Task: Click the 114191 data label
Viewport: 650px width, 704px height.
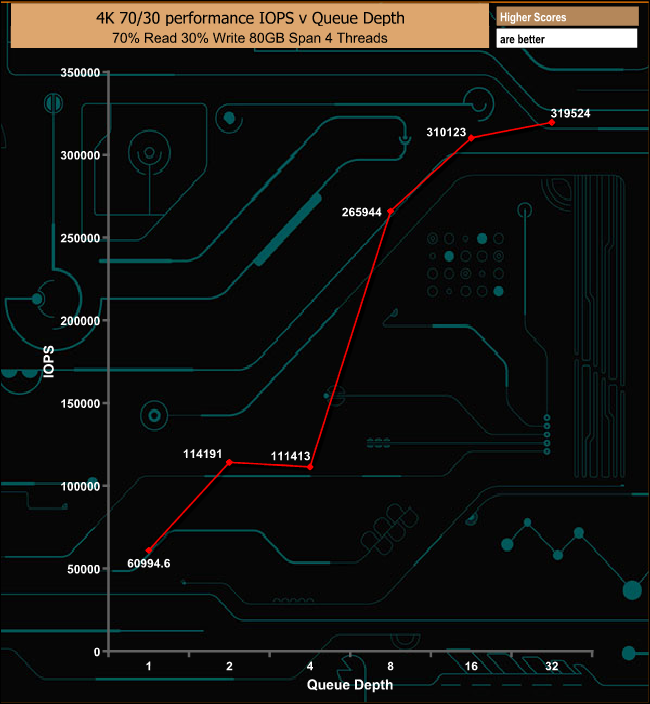Action: click(202, 454)
